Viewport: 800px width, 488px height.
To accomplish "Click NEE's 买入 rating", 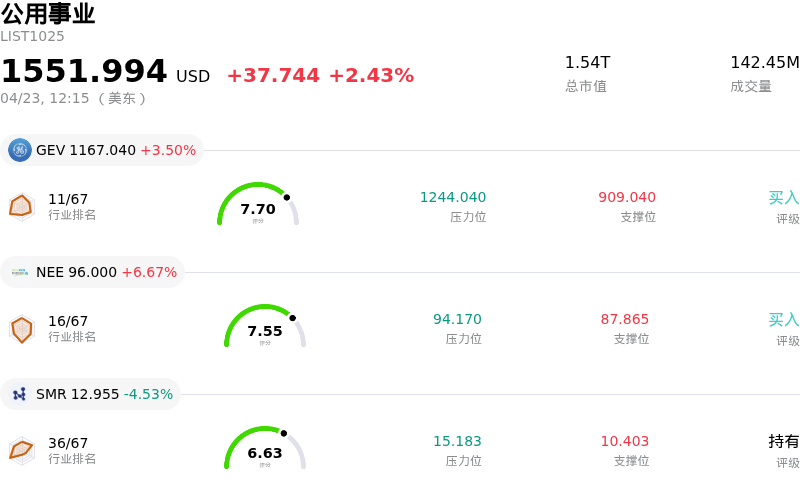I will click(783, 320).
